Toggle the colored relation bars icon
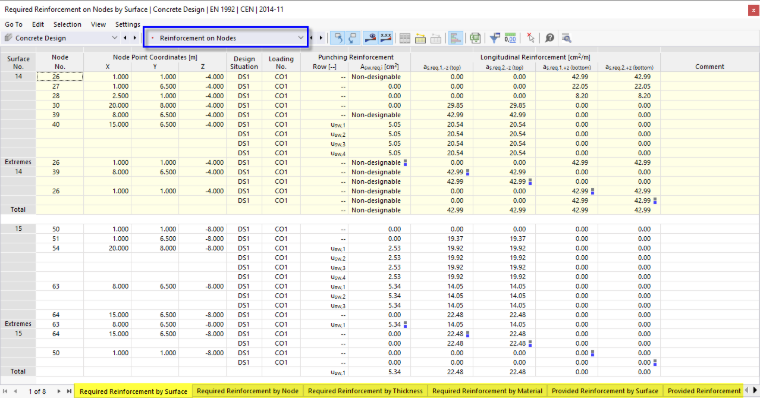The width and height of the screenshot is (760, 398). 455,38
